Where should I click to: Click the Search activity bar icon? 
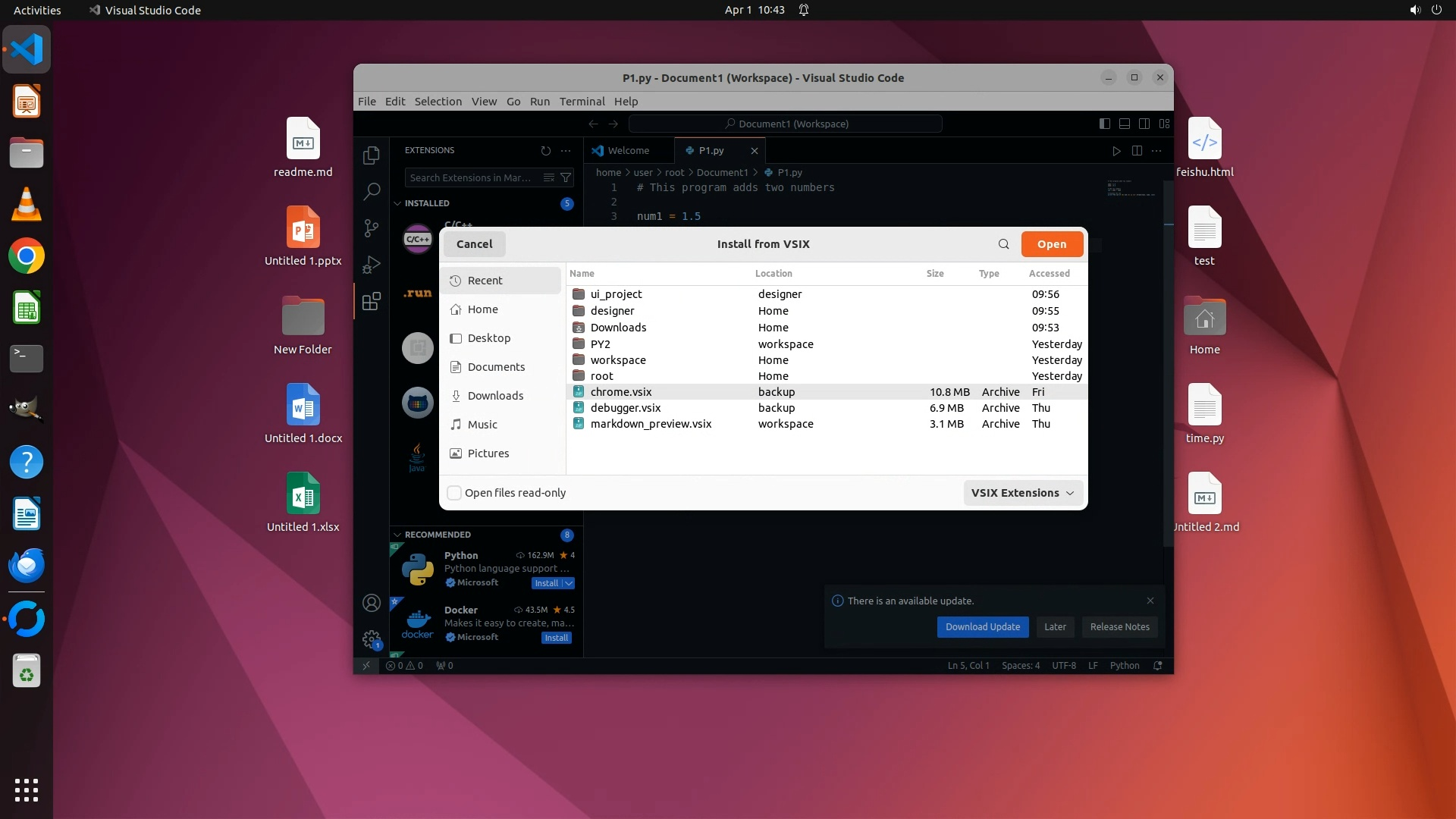(371, 192)
